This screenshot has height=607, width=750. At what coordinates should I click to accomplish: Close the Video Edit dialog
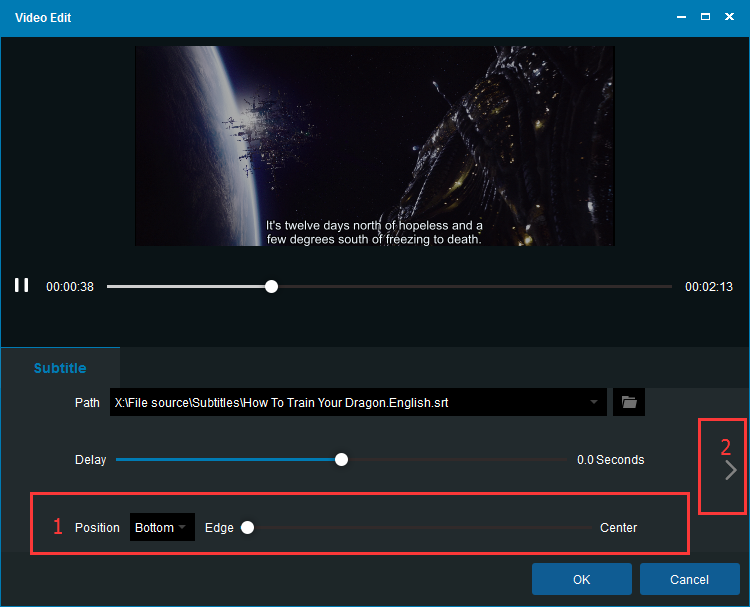coord(729,18)
